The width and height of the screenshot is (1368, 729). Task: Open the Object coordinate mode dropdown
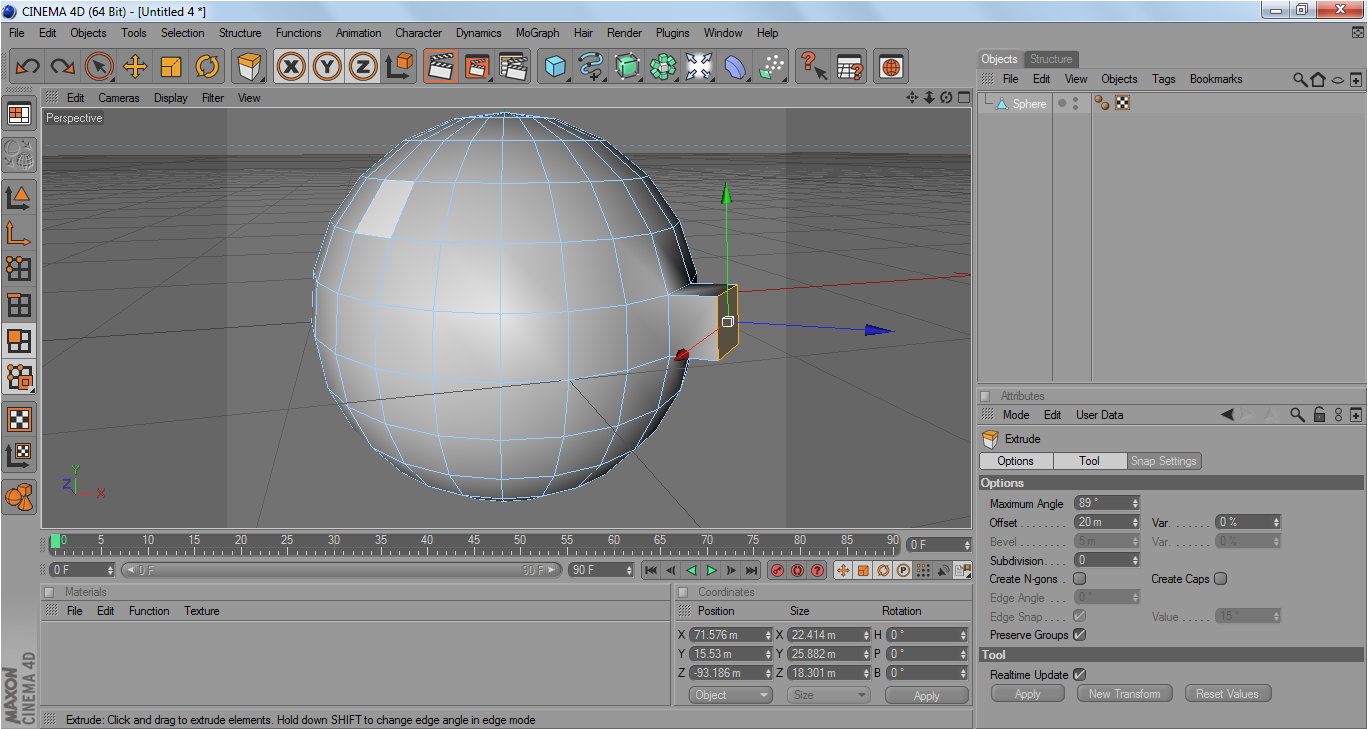730,695
